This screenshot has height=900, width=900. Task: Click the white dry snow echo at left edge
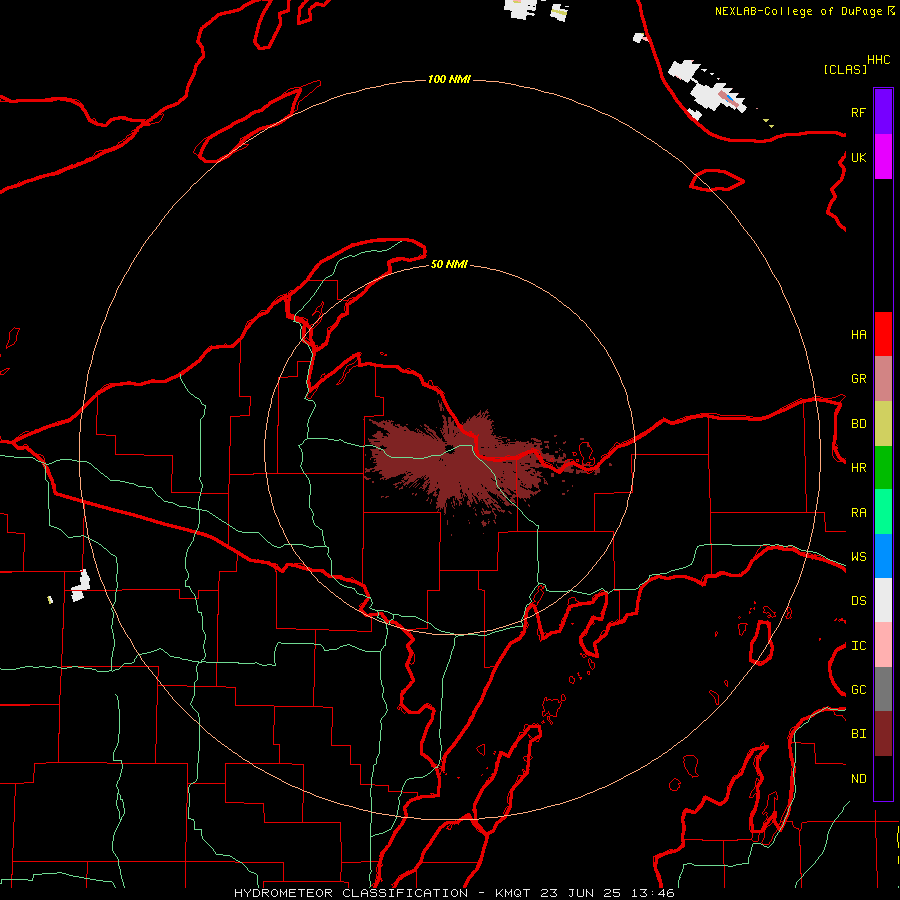coord(81,586)
